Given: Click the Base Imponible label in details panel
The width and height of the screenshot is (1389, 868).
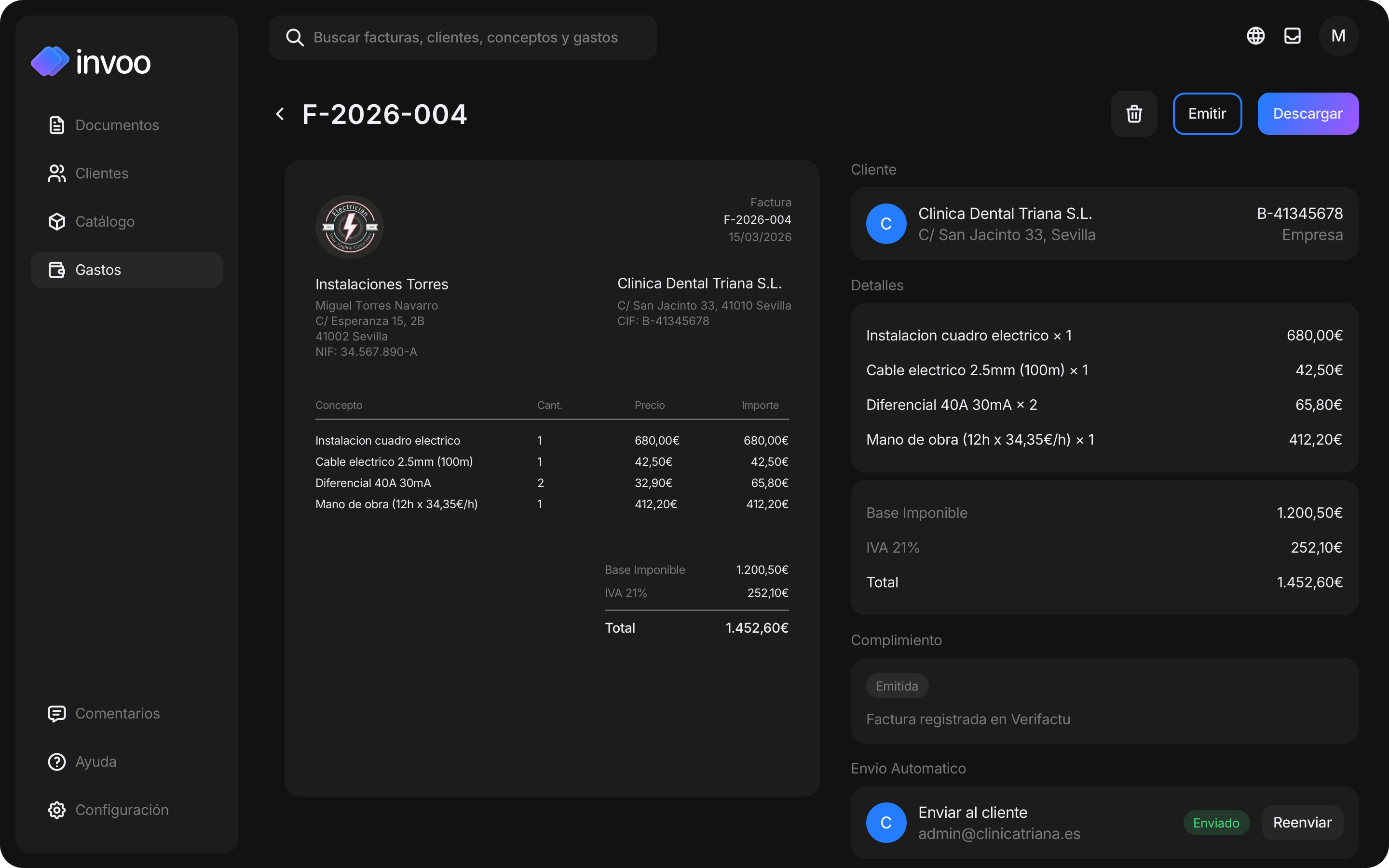Looking at the screenshot, I should point(917,513).
